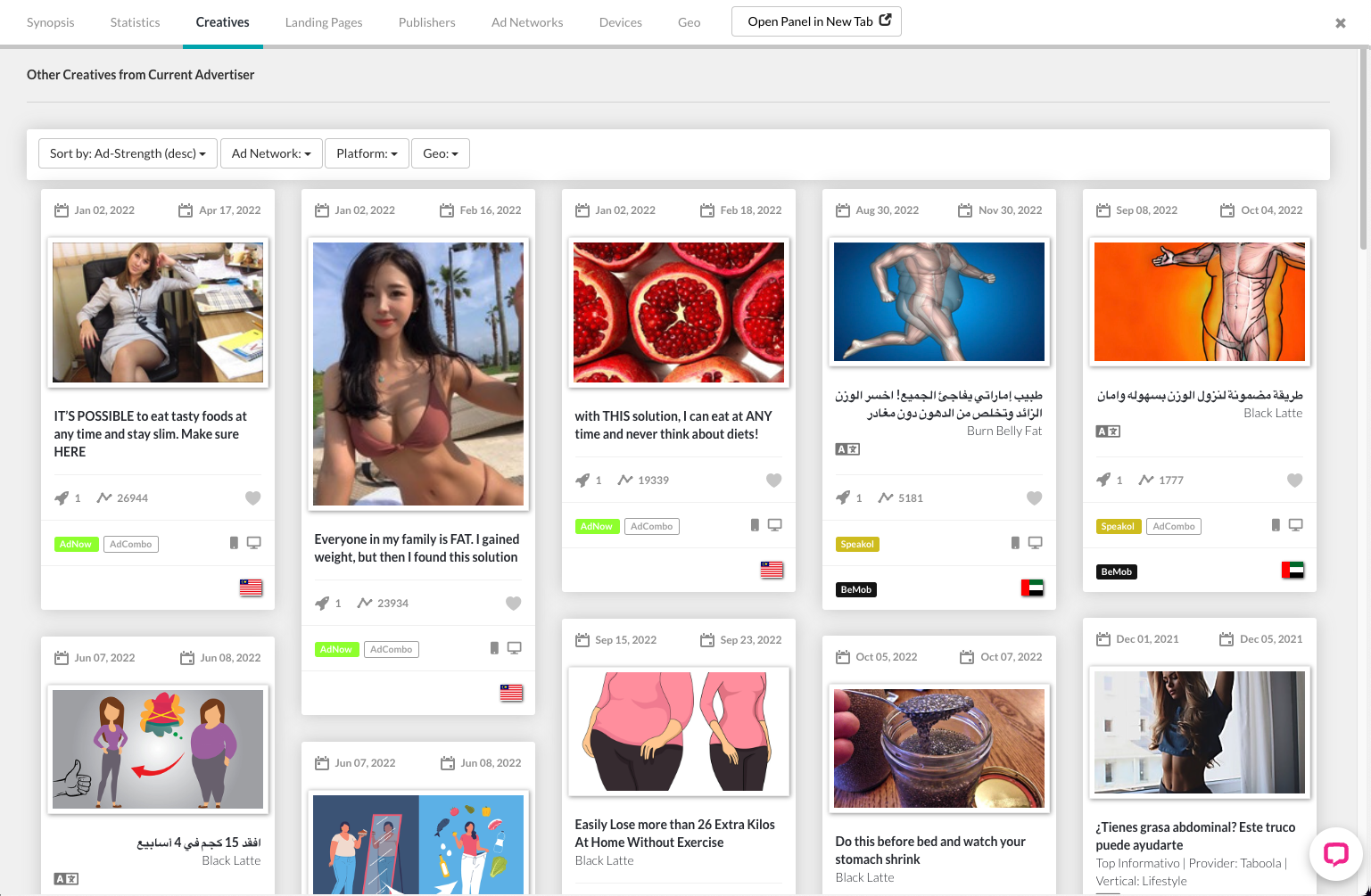Click the UAE flag on the Burn Belly Fat creative
The height and width of the screenshot is (896, 1371).
[1032, 588]
